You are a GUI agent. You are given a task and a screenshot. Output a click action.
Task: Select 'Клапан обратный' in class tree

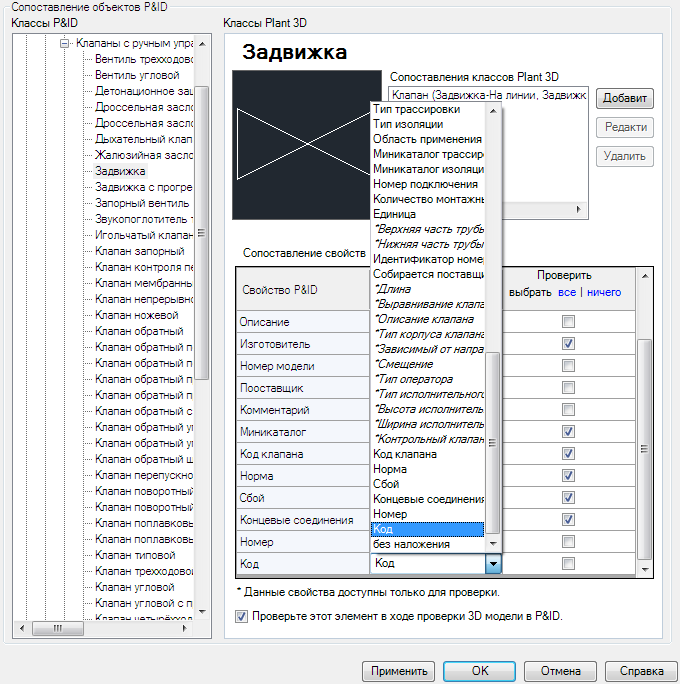[139, 331]
